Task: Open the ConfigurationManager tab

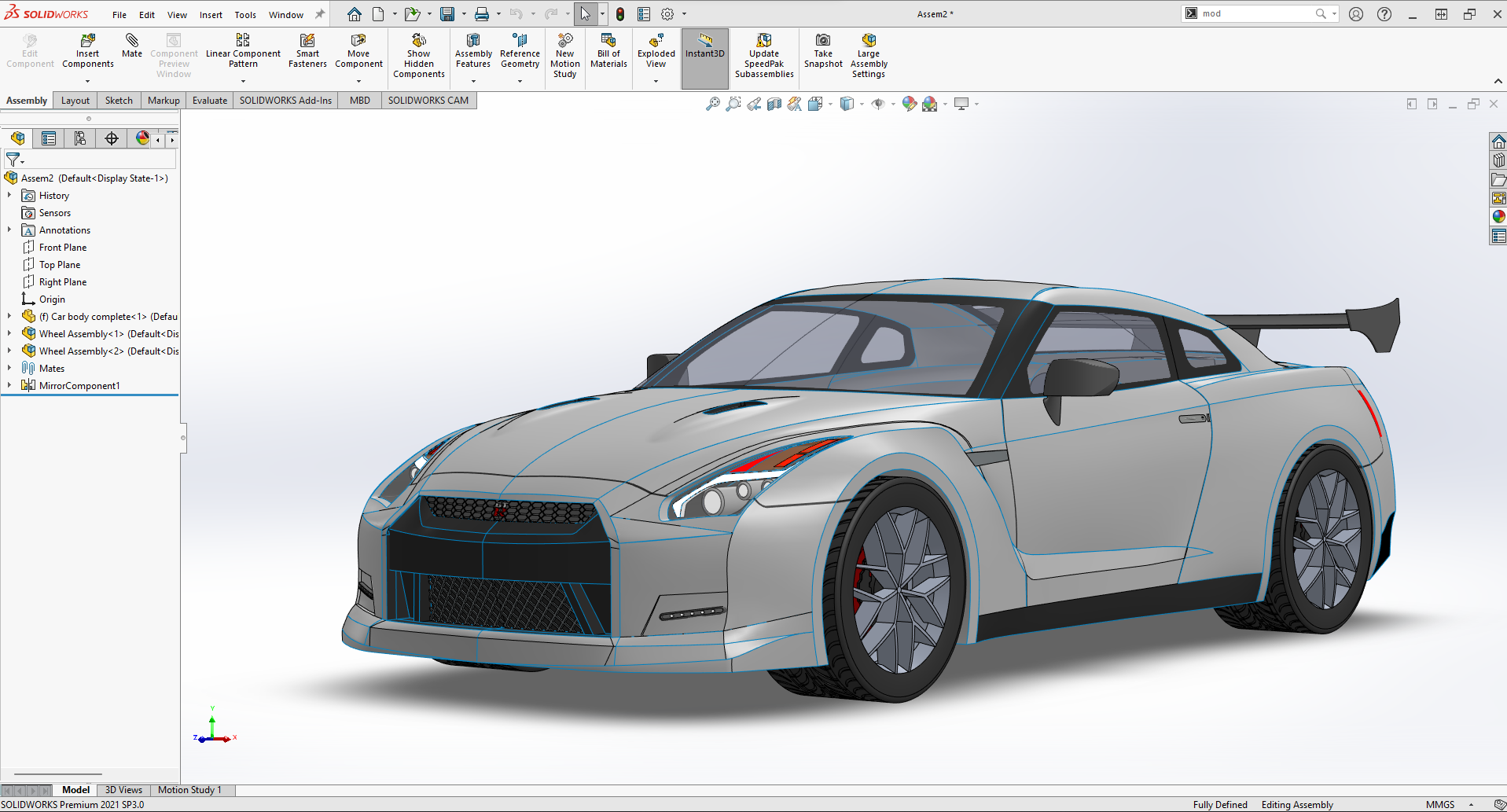Action: (x=80, y=138)
